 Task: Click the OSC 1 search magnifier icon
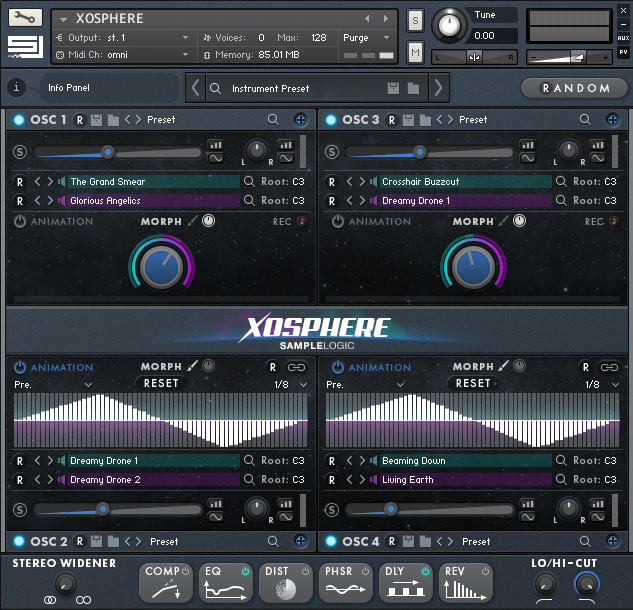273,120
